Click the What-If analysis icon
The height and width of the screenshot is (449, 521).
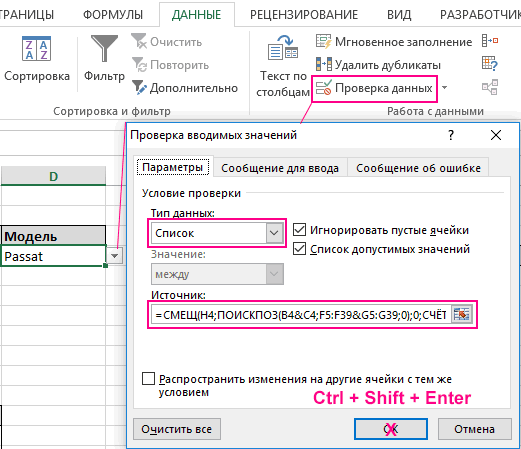tap(490, 64)
